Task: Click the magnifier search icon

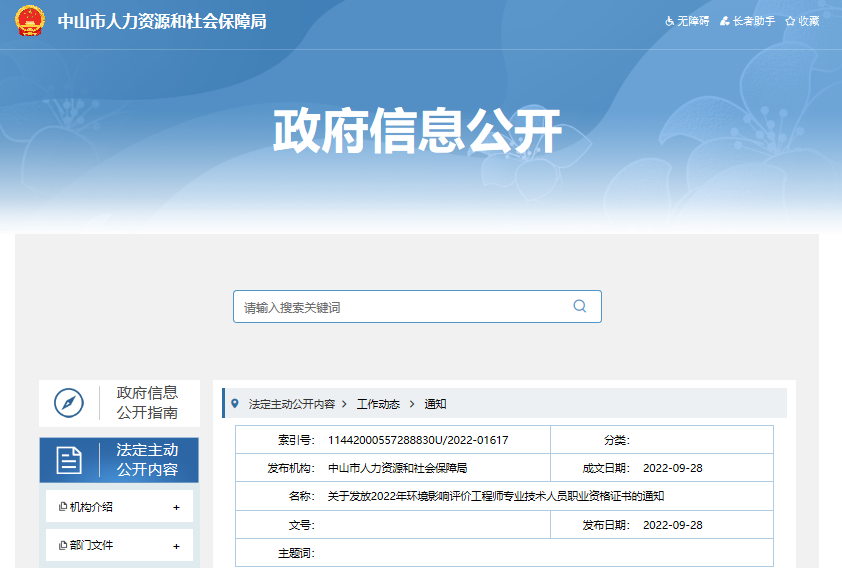Action: [x=579, y=306]
